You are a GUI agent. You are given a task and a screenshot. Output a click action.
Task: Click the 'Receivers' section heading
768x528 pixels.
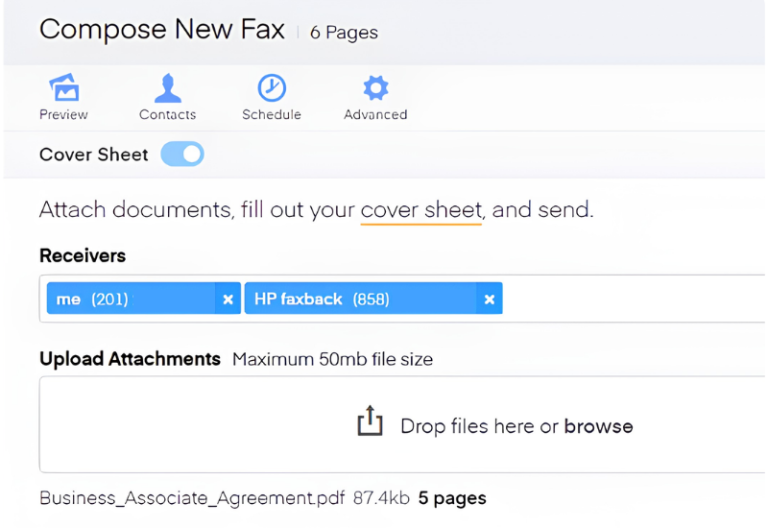coord(82,256)
